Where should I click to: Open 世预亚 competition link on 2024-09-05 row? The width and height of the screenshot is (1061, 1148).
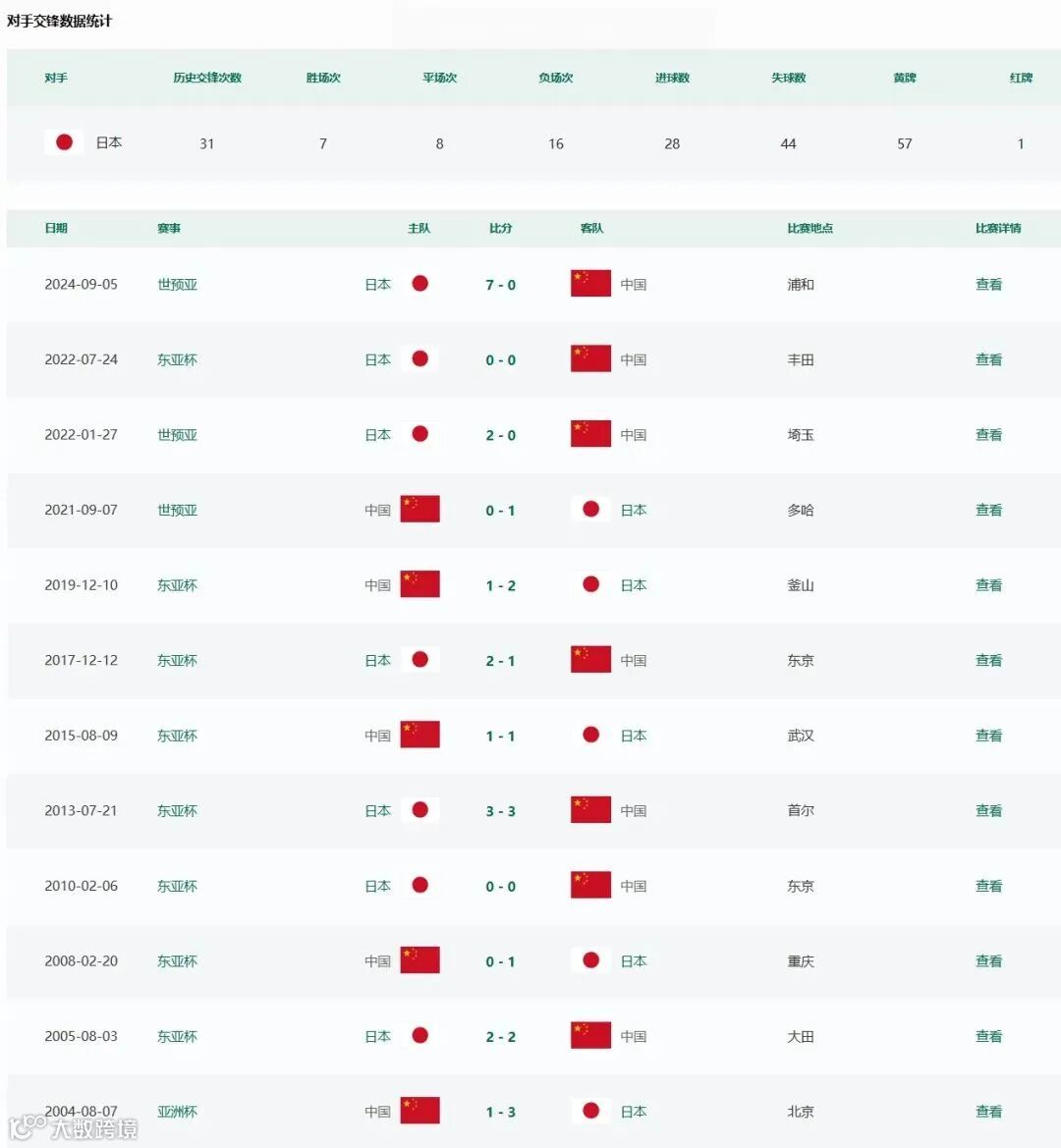click(x=177, y=284)
